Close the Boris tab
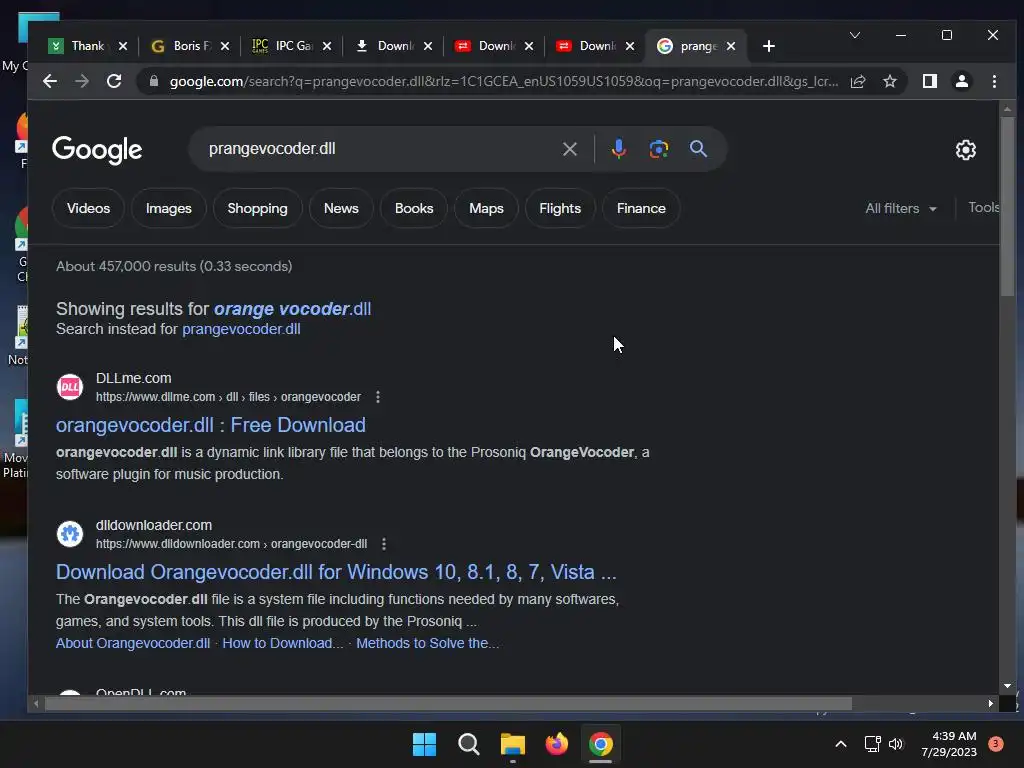The image size is (1024, 768). coord(225,46)
